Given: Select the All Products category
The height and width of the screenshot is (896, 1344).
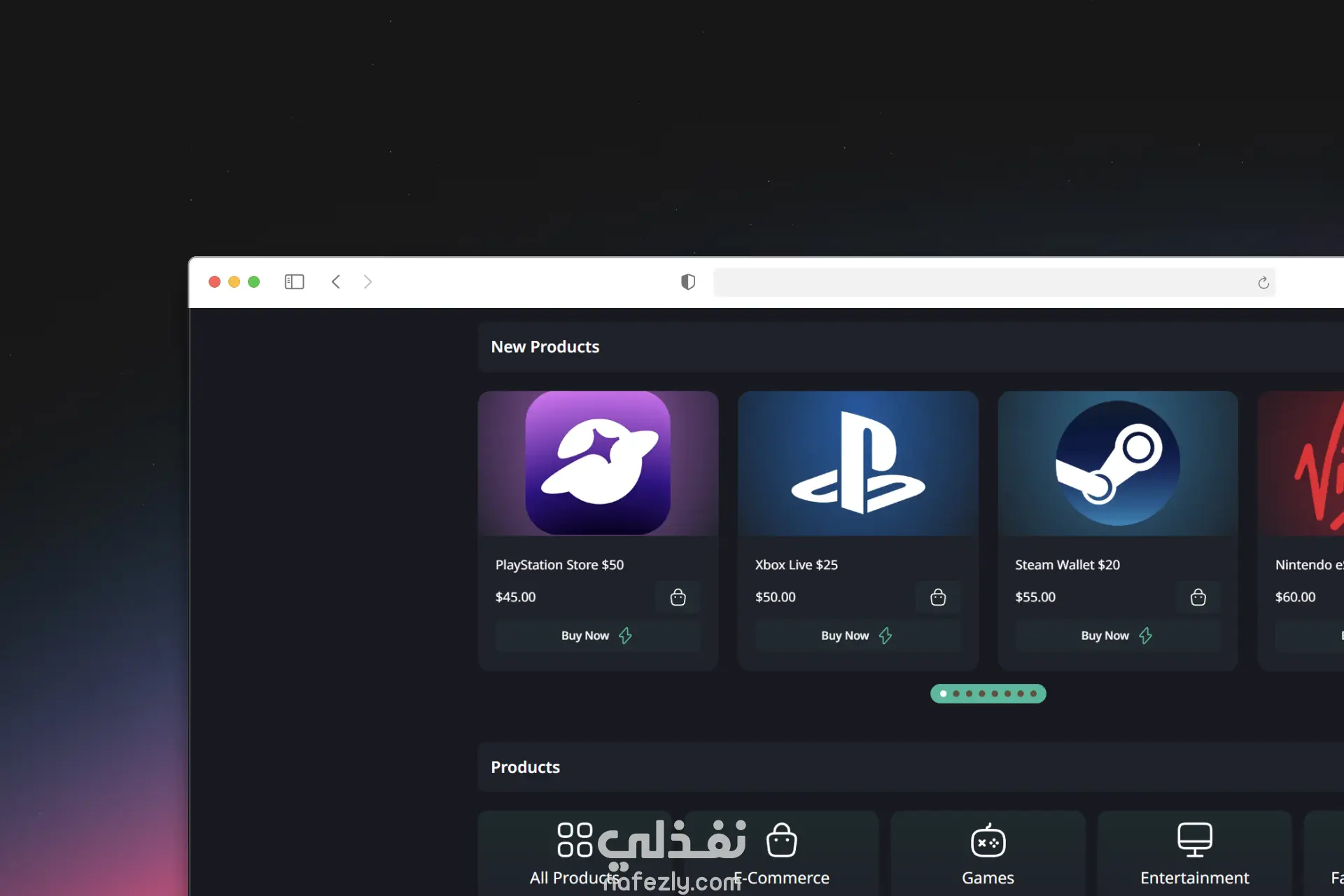Looking at the screenshot, I should click(x=575, y=854).
